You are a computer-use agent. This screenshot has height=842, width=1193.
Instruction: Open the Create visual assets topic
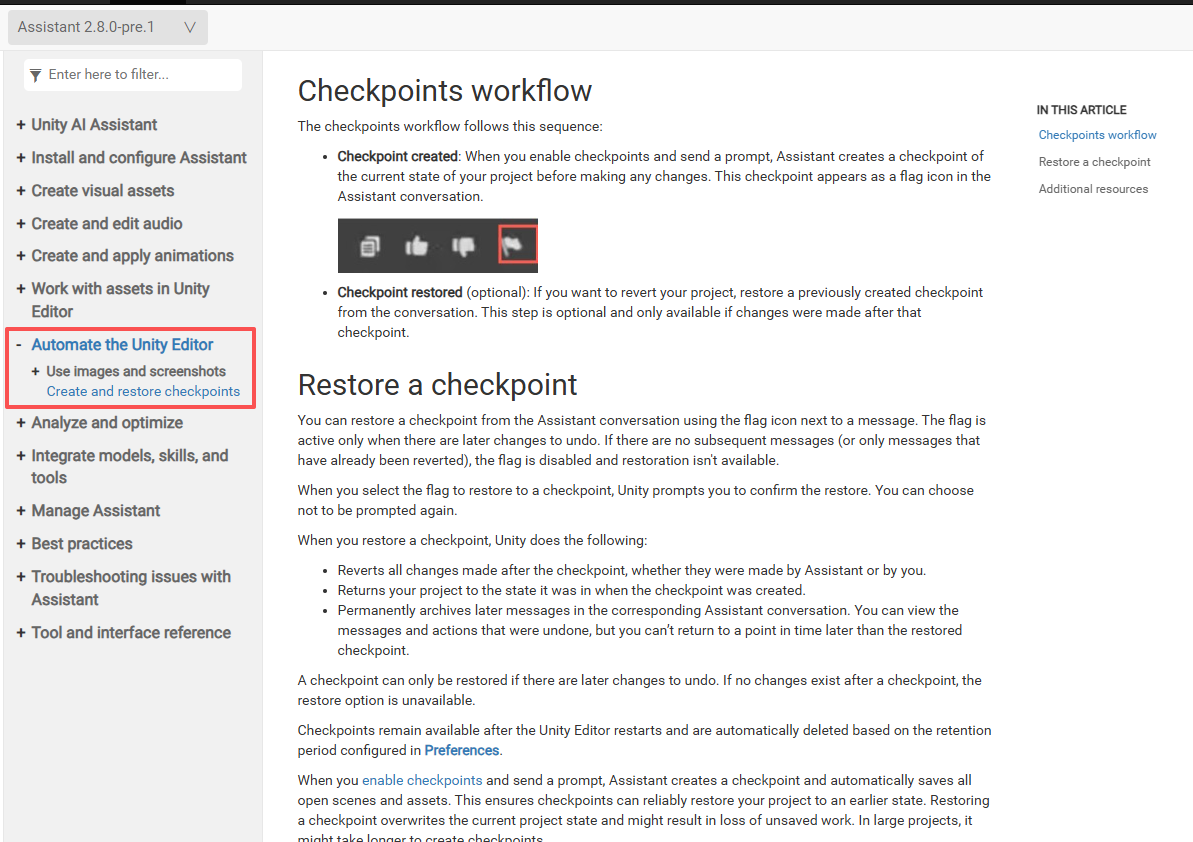tap(103, 191)
